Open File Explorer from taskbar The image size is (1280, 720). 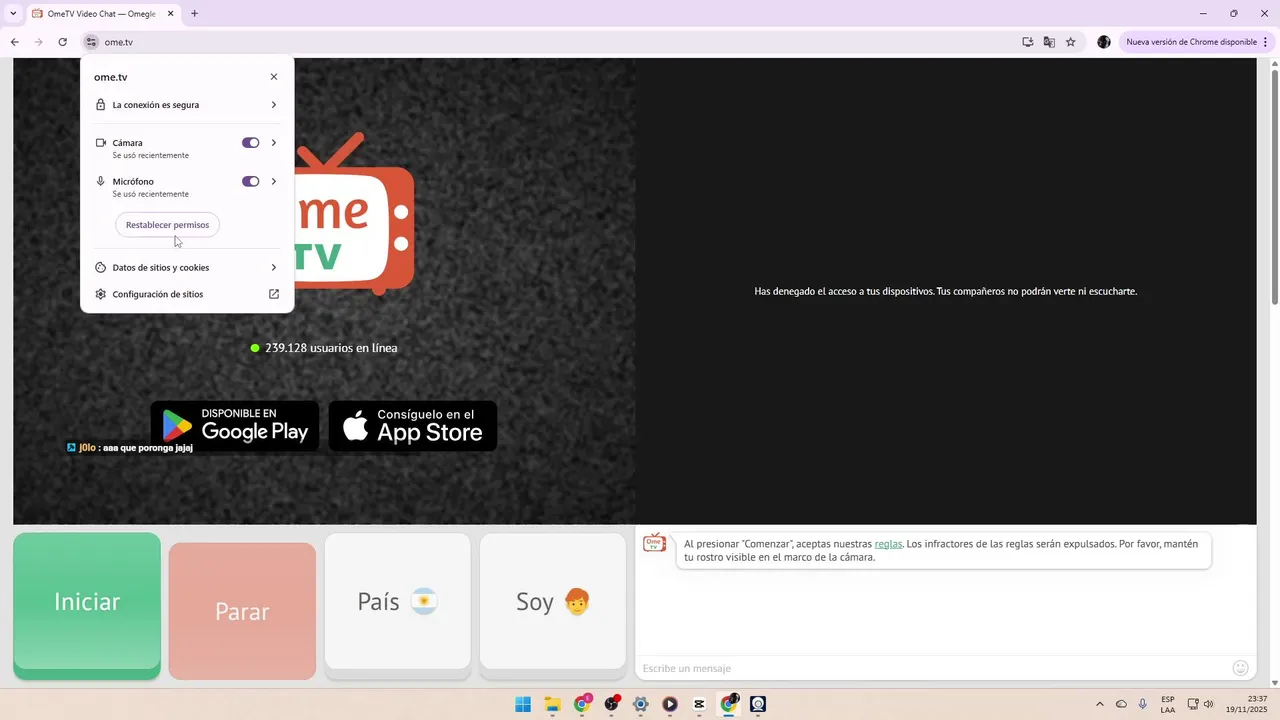(x=552, y=704)
